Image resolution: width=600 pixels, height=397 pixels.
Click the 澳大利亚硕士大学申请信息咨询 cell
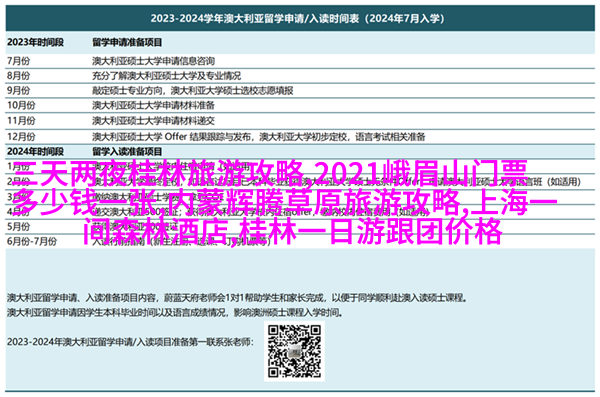[153, 61]
